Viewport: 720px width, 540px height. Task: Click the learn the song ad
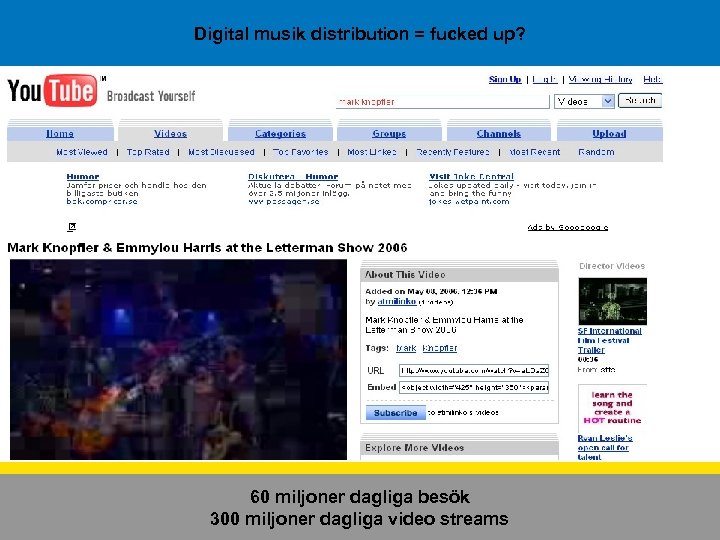coord(612,408)
